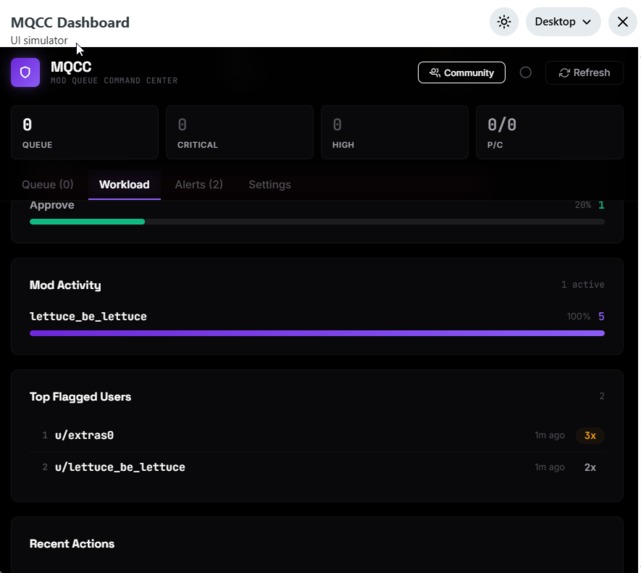Click the Top Flagged Users heading
641x573 pixels.
pos(81,397)
